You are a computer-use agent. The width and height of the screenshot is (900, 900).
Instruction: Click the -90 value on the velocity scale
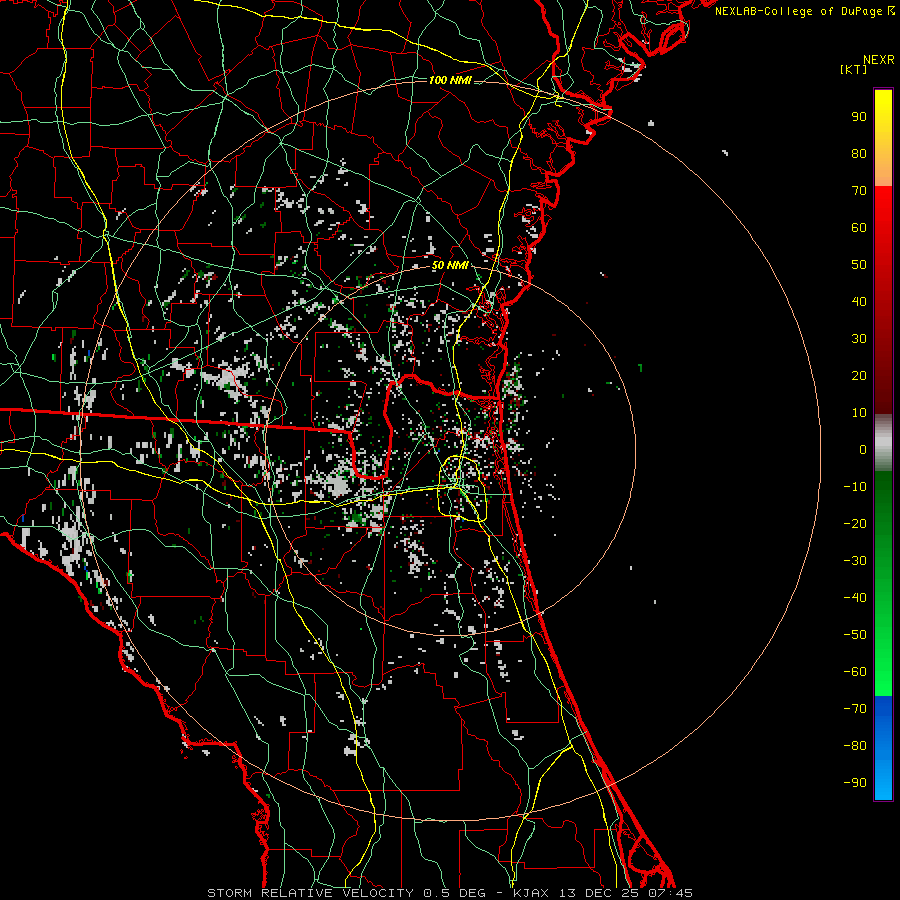855,783
